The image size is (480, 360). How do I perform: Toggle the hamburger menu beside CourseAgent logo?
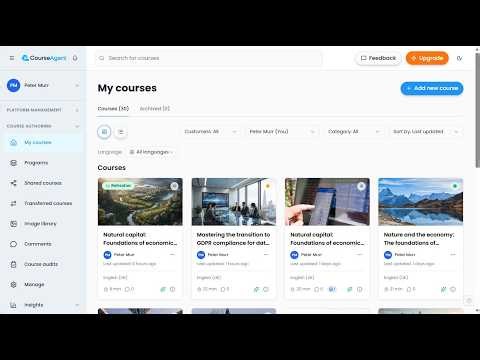pos(12,58)
